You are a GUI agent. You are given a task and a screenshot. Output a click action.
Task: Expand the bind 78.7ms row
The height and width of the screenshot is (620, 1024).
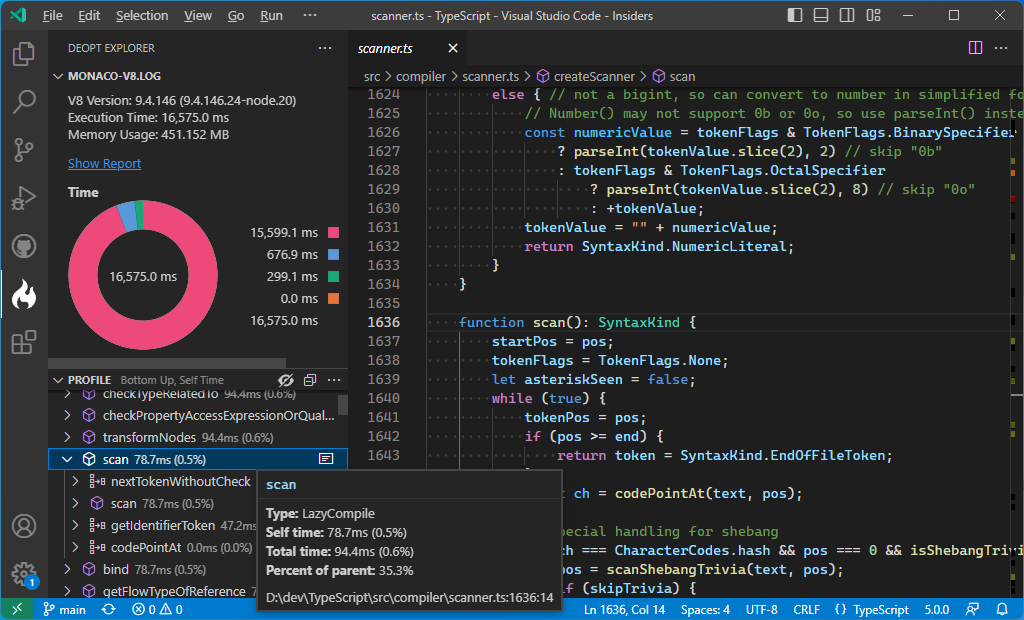click(67, 570)
